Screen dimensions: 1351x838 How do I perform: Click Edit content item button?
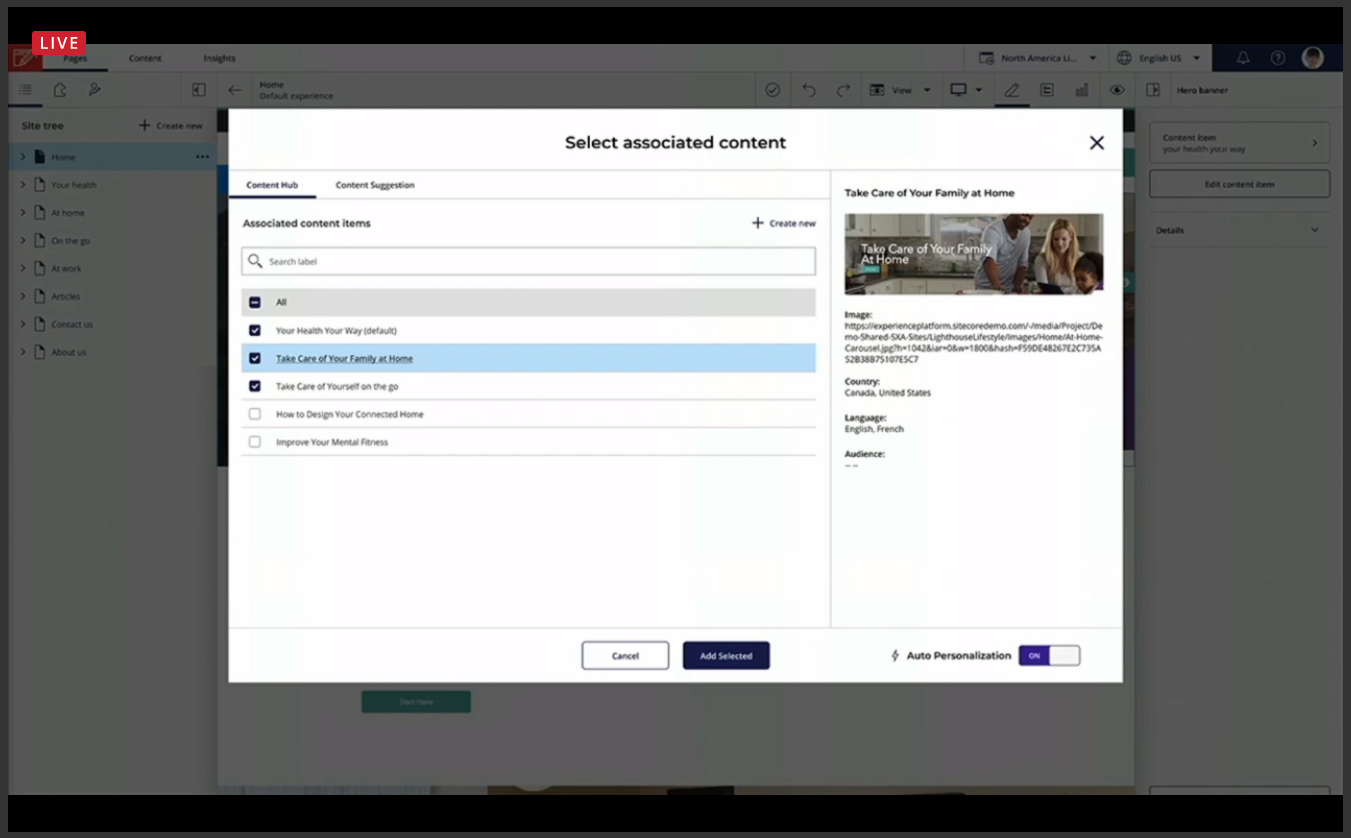pyautogui.click(x=1239, y=184)
